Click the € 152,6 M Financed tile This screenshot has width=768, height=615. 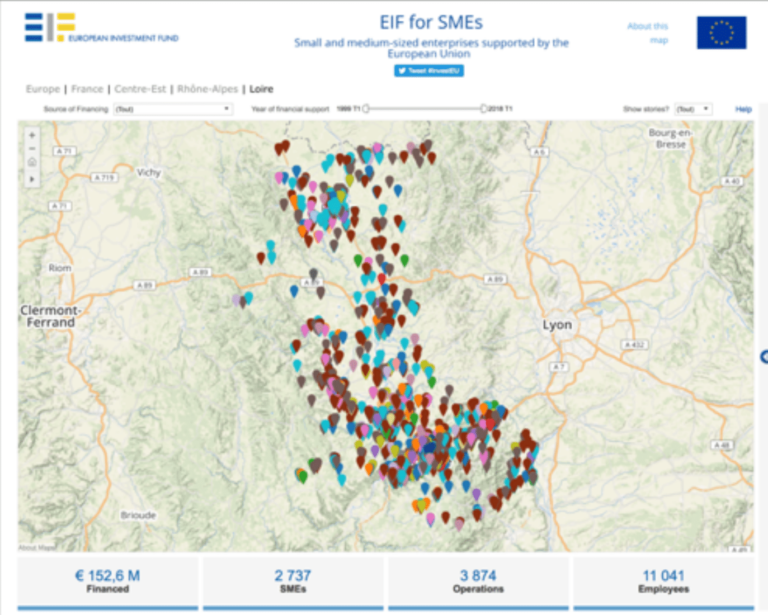pyautogui.click(x=107, y=581)
